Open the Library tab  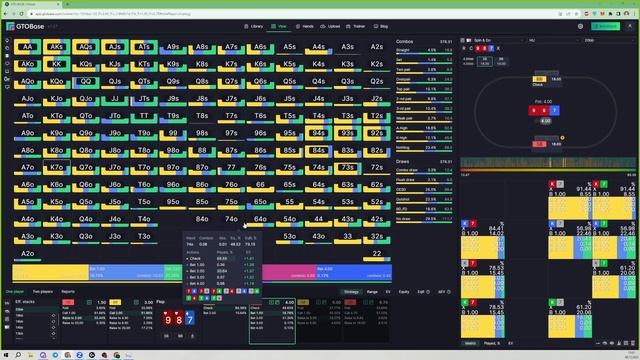pos(253,26)
